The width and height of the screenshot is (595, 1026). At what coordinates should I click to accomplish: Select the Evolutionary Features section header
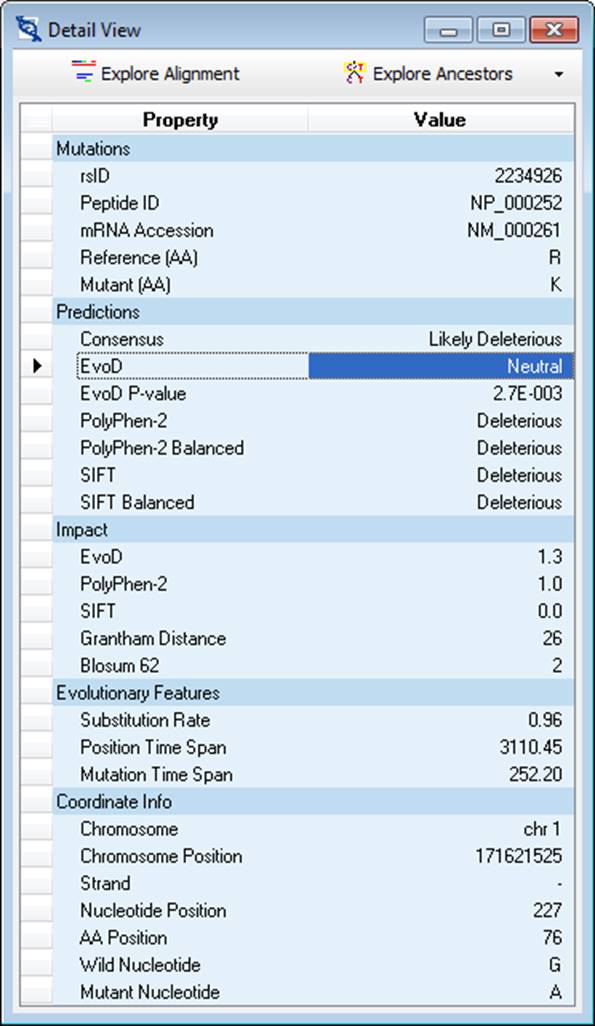coord(313,693)
